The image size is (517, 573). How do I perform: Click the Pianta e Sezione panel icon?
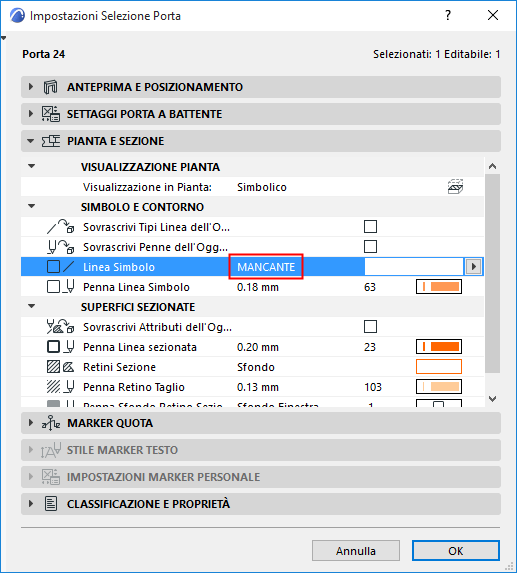50,141
